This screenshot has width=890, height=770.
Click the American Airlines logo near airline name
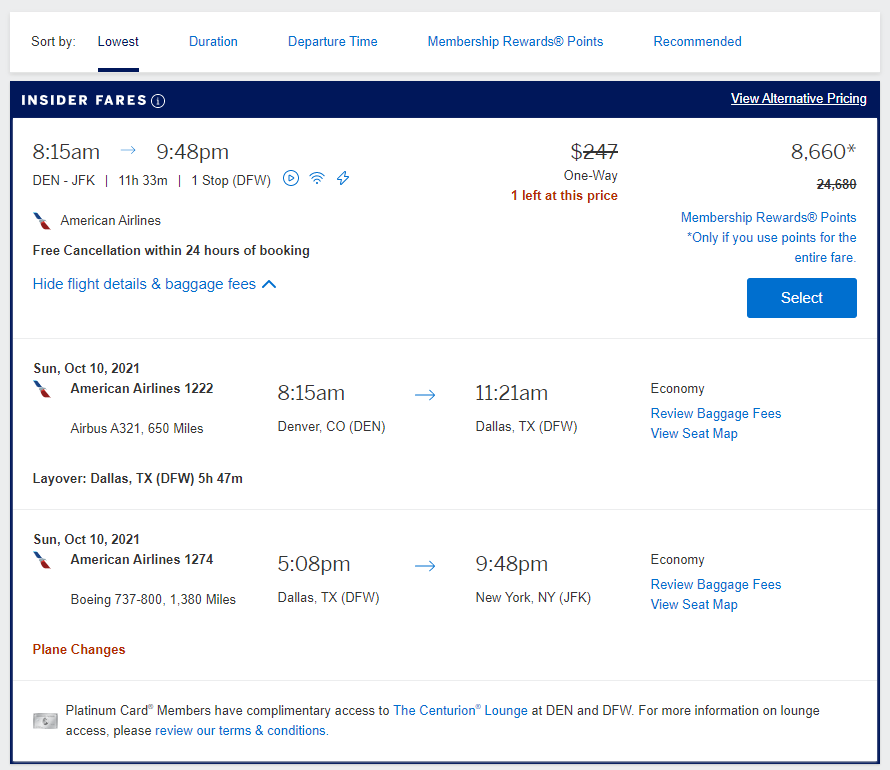(x=42, y=221)
